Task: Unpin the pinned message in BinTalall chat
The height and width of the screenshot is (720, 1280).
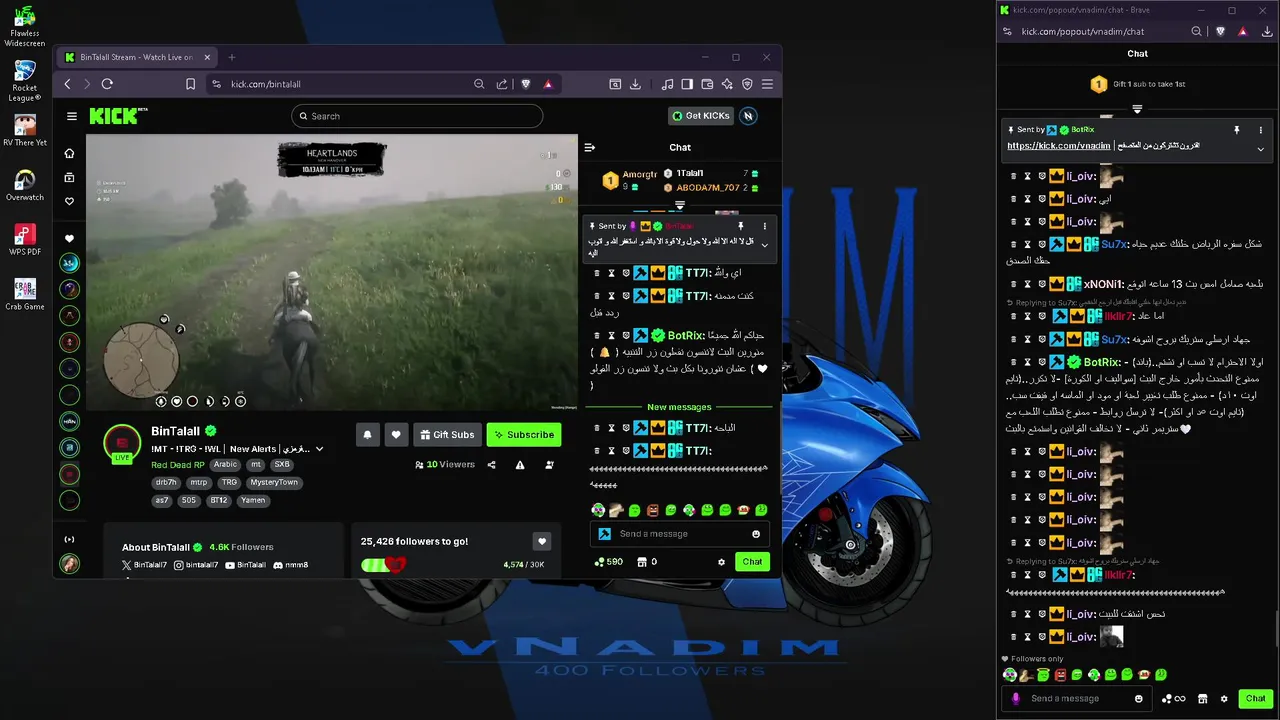Action: click(x=741, y=226)
